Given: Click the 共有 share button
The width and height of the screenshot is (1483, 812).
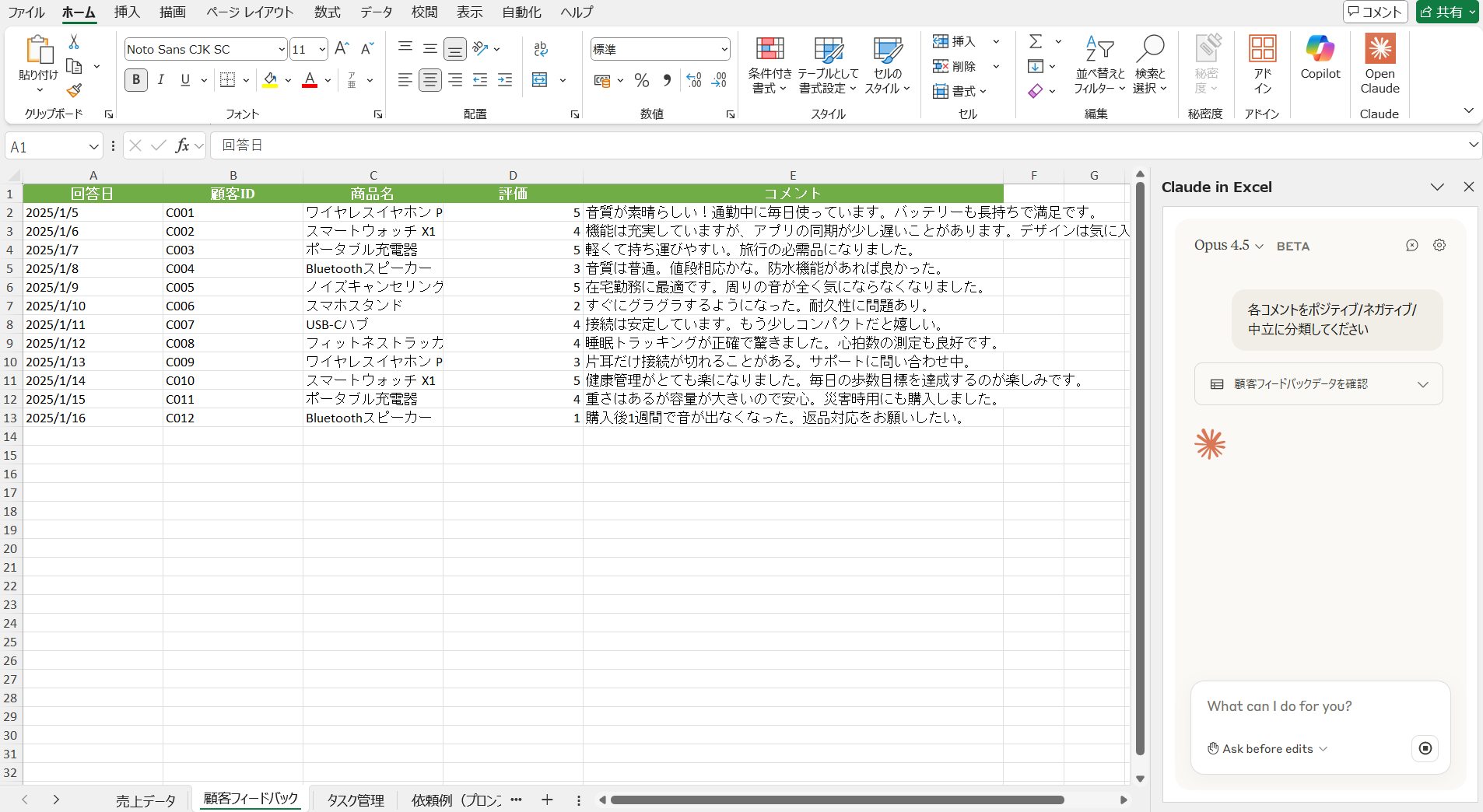Looking at the screenshot, I should point(1446,12).
